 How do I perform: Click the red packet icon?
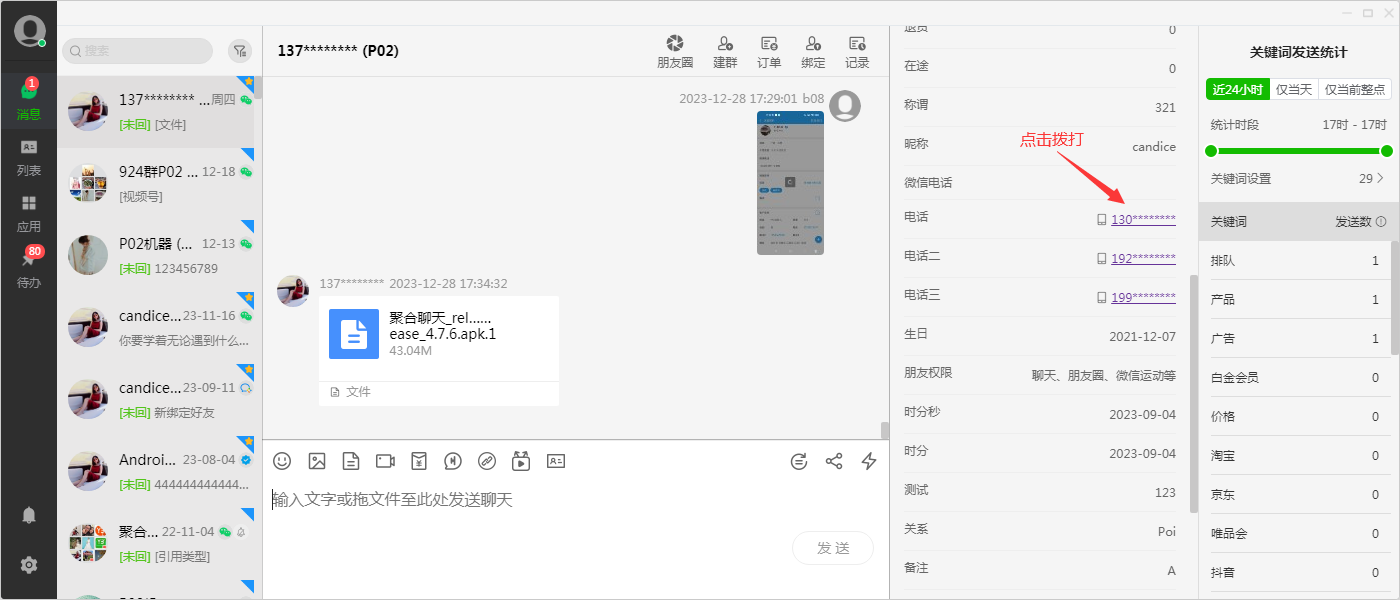click(x=419, y=461)
